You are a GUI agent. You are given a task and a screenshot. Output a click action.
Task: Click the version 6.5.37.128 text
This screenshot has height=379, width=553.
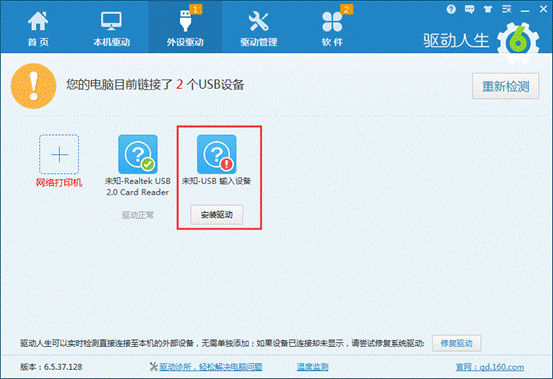click(51, 367)
